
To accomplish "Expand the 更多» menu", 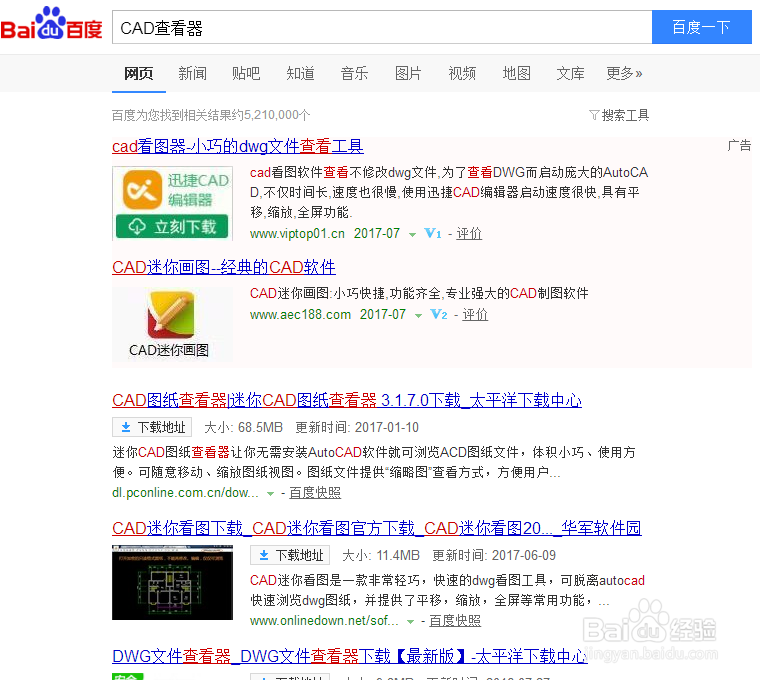I will click(x=624, y=73).
